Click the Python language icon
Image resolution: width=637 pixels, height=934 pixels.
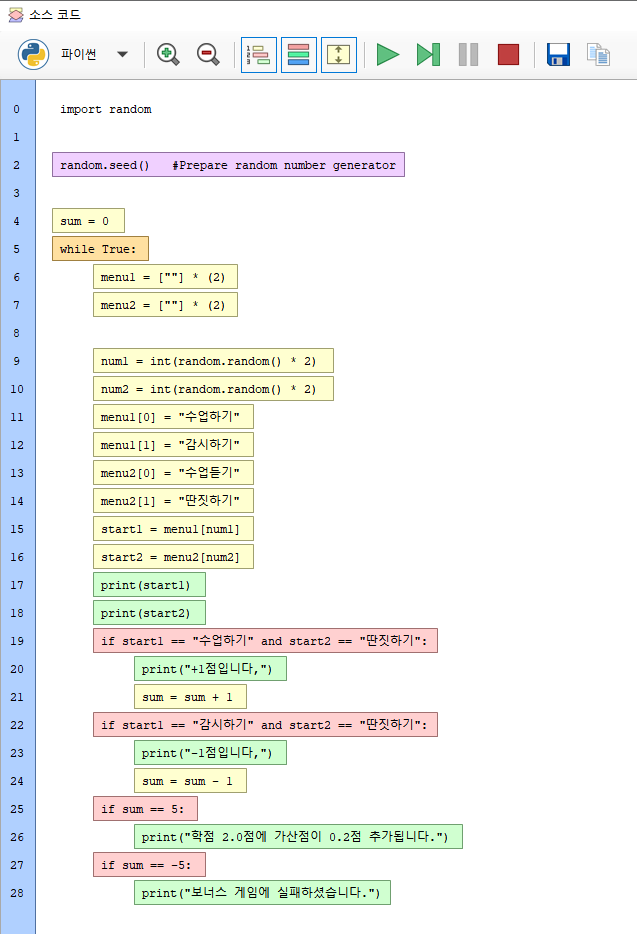[33, 54]
